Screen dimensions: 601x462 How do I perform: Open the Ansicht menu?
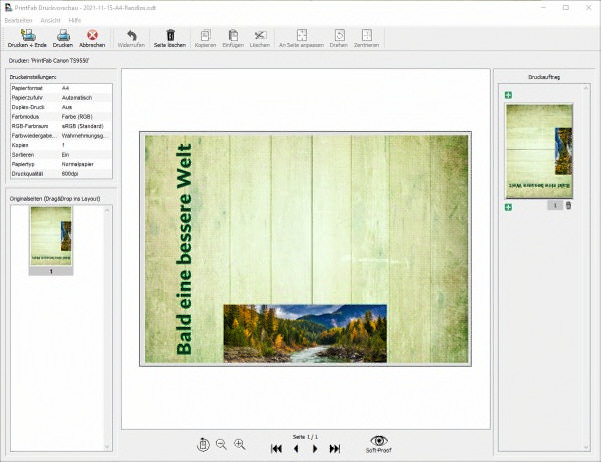(x=50, y=20)
